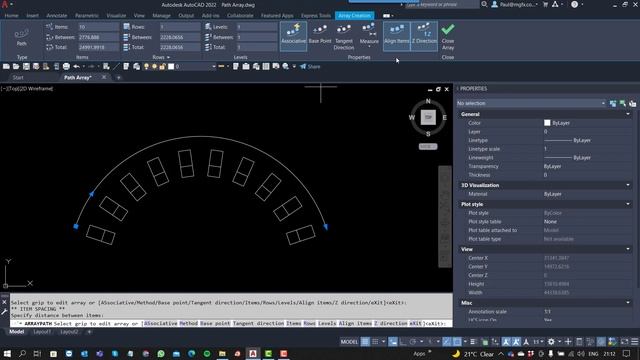640x360 pixels.
Task: Click the ByLayer color swatch in Properties
Action: [547, 123]
